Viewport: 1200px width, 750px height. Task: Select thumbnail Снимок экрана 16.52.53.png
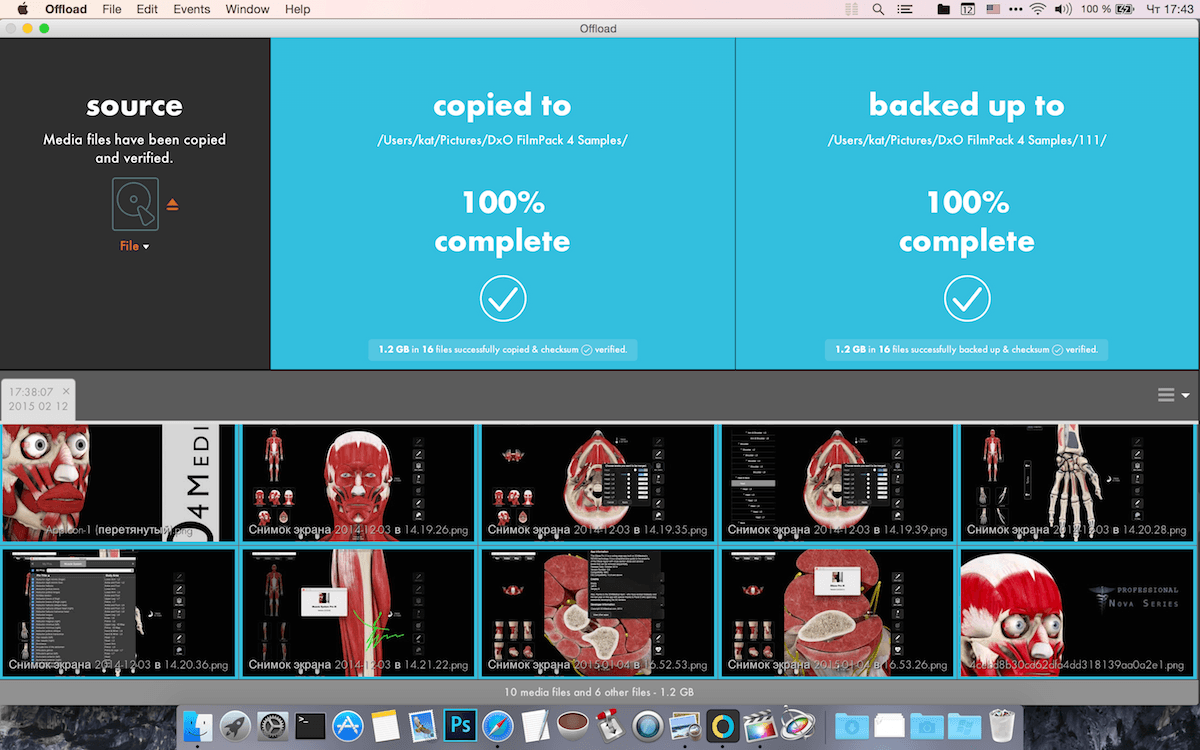598,612
